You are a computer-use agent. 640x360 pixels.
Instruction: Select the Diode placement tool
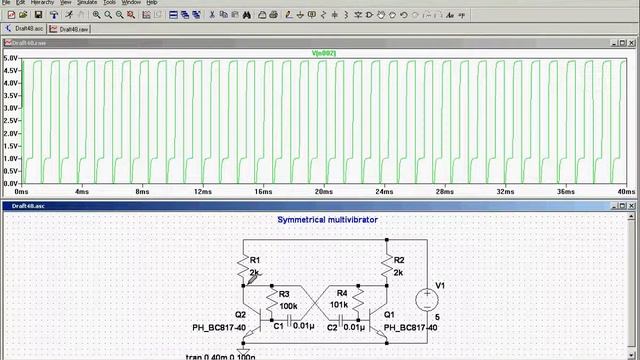[358, 15]
